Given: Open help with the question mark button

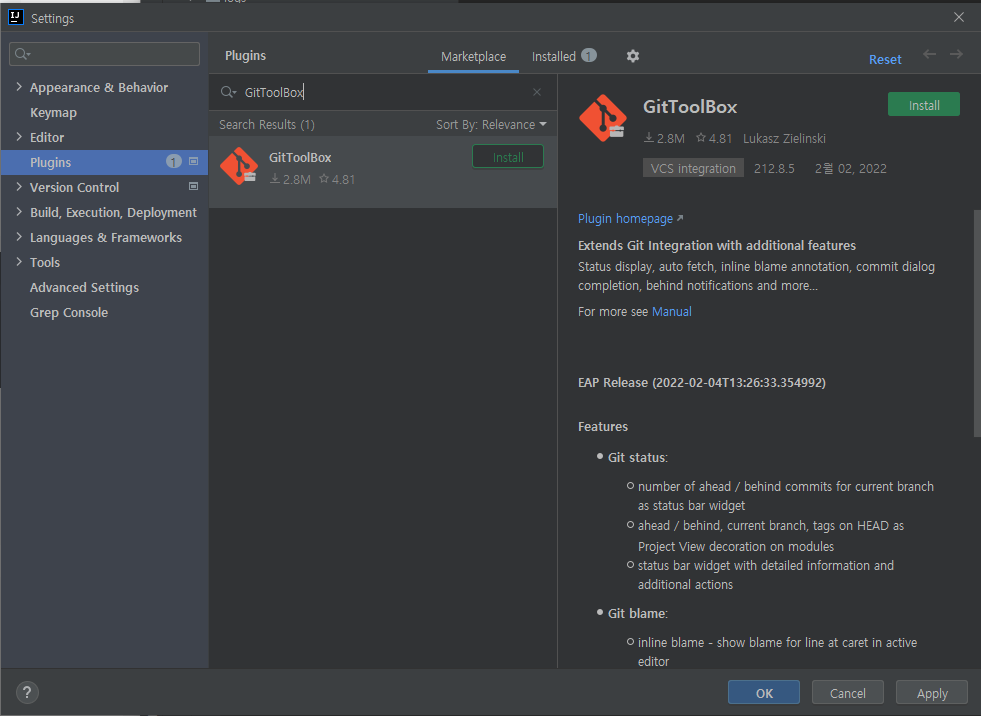Looking at the screenshot, I should [27, 692].
